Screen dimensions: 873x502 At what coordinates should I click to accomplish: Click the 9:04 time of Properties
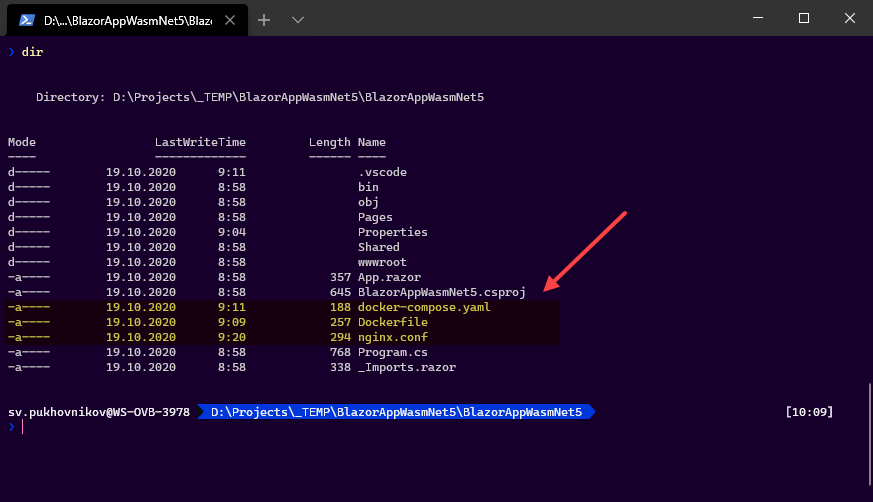click(232, 233)
